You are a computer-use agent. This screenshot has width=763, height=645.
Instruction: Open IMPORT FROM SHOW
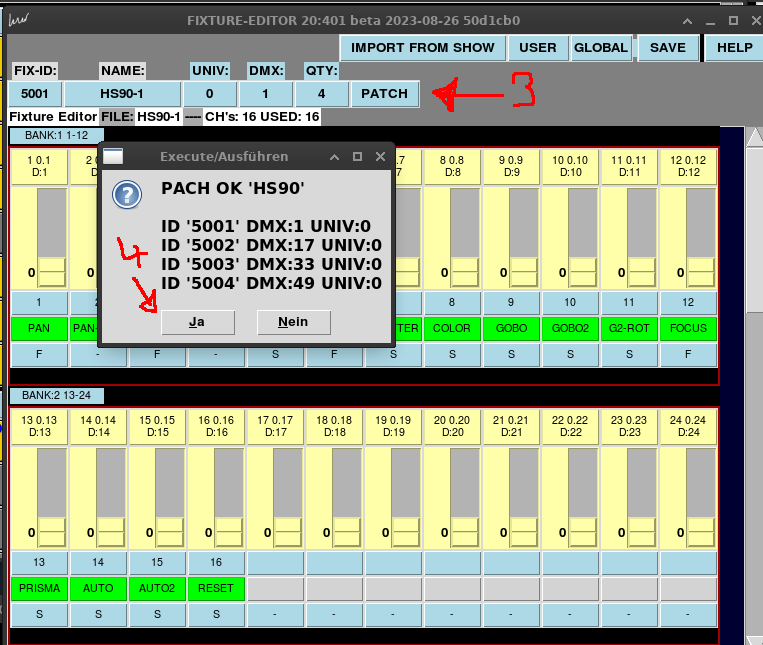(x=423, y=47)
